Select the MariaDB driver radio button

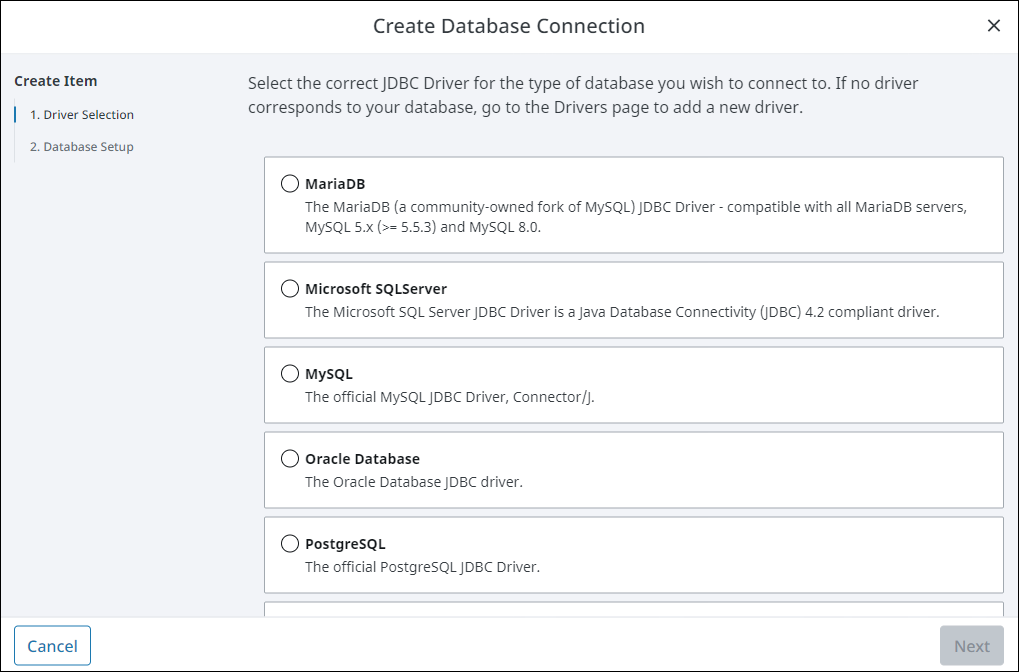[x=290, y=184]
